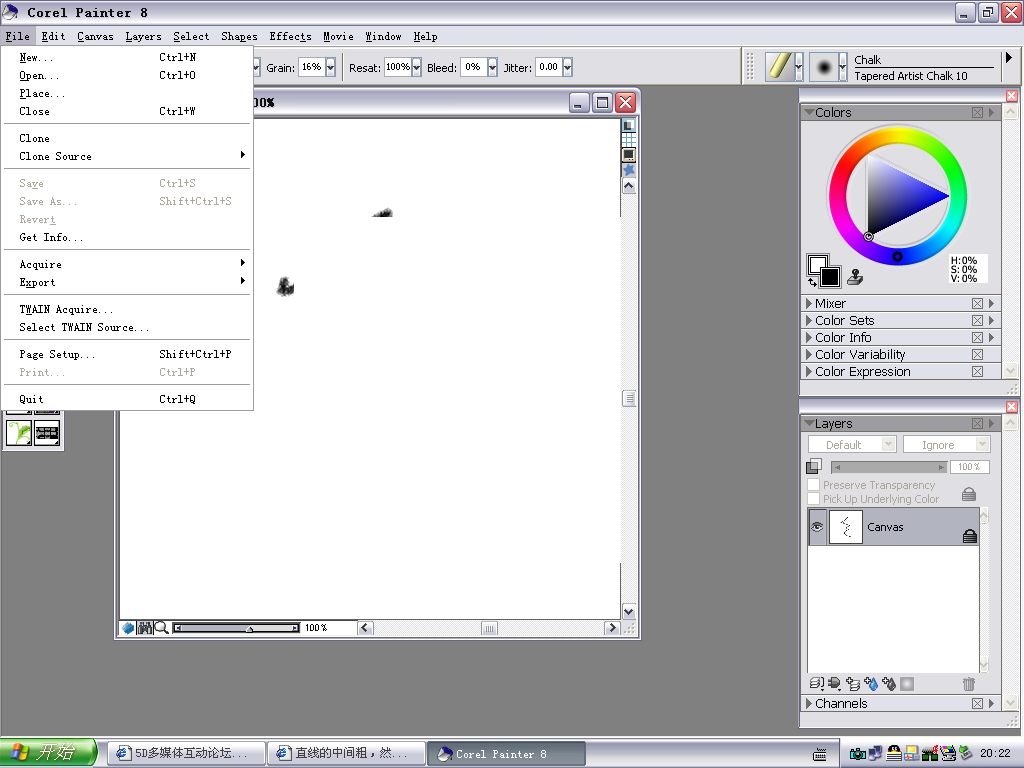Viewport: 1024px width, 768px height.
Task: Select Quit in the File menu
Action: click(127, 399)
